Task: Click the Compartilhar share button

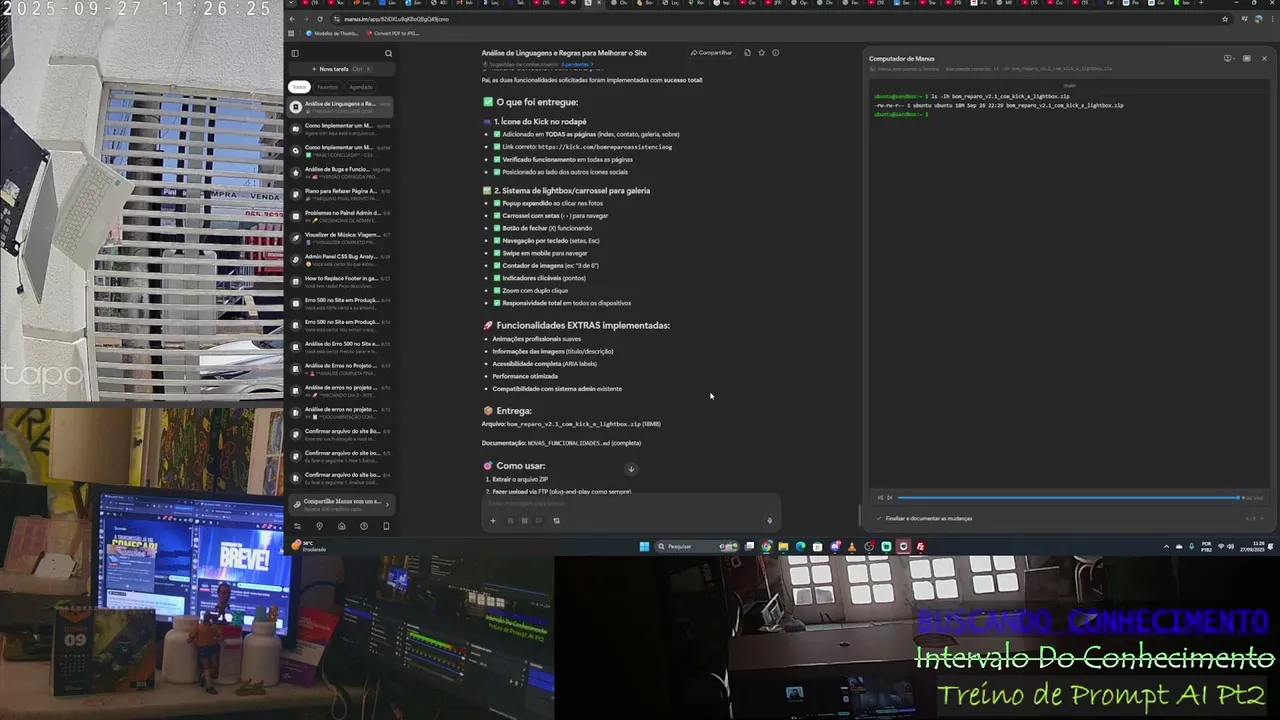Action: pyautogui.click(x=711, y=53)
